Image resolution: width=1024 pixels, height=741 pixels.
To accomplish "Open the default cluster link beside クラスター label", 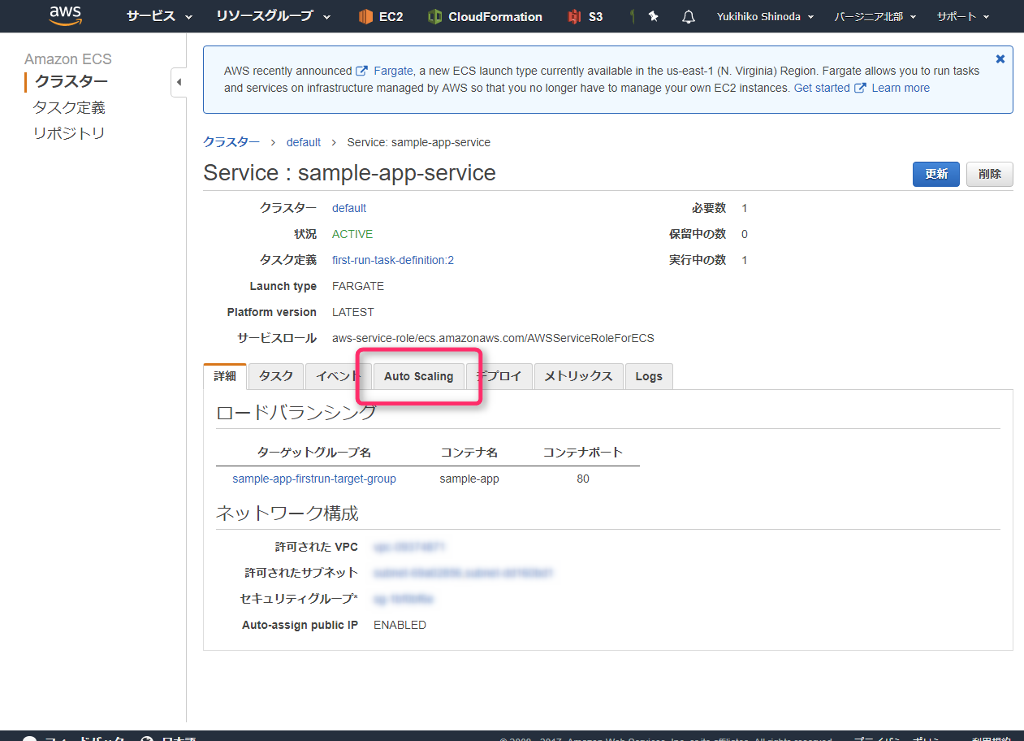I will pyautogui.click(x=349, y=208).
